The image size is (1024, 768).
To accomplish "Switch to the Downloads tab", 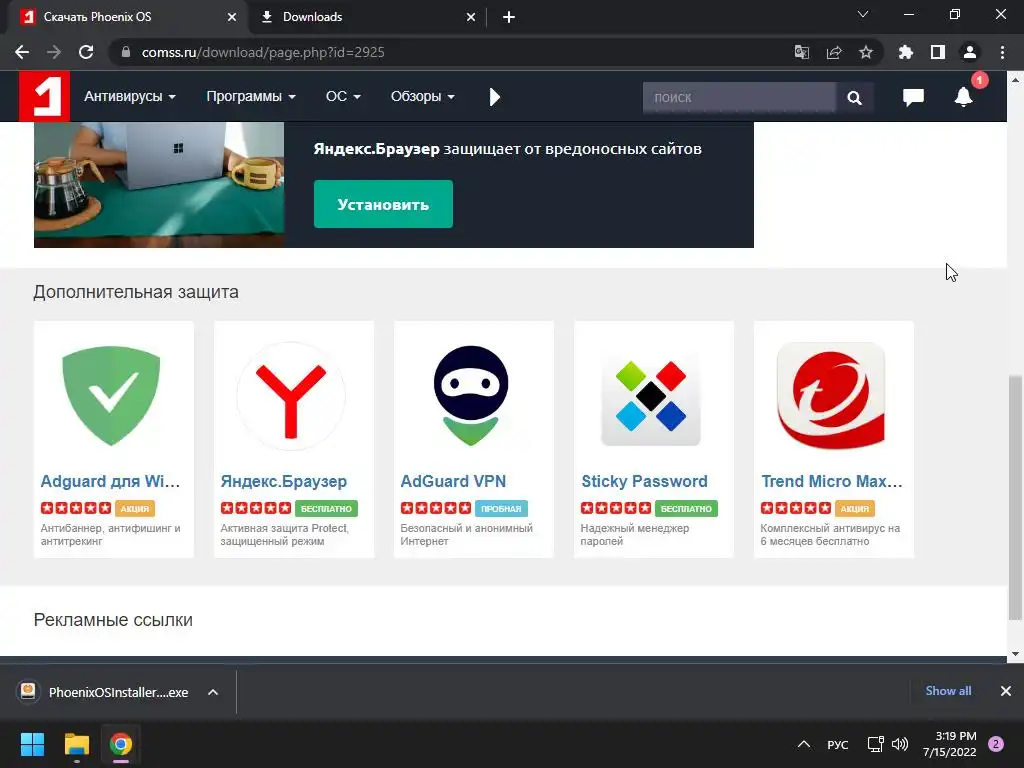I will pos(367,17).
